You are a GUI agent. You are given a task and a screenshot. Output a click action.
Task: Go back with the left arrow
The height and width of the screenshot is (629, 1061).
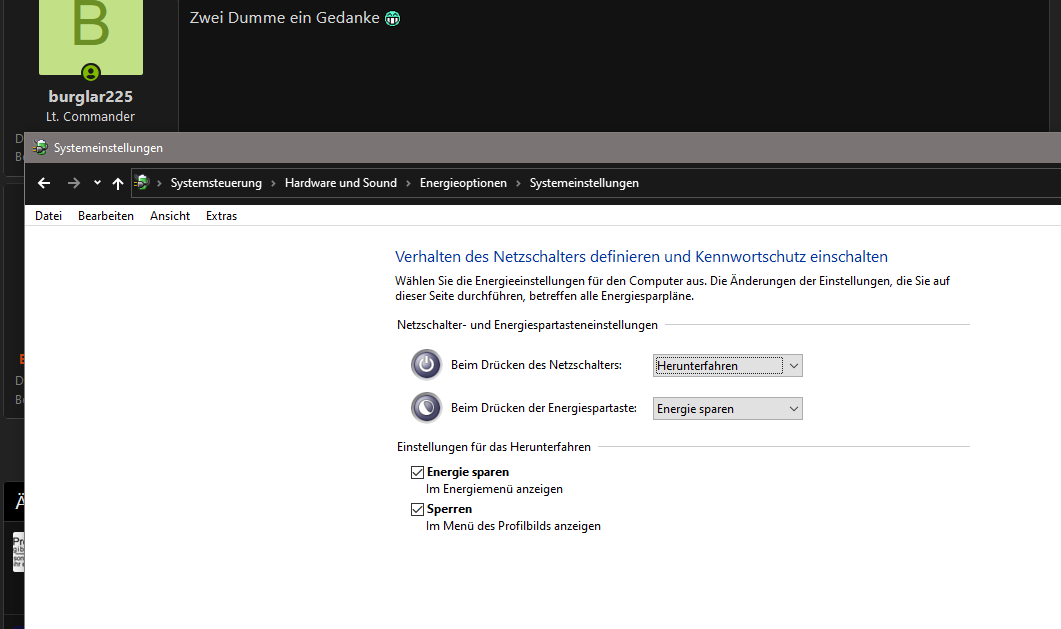pyautogui.click(x=44, y=183)
